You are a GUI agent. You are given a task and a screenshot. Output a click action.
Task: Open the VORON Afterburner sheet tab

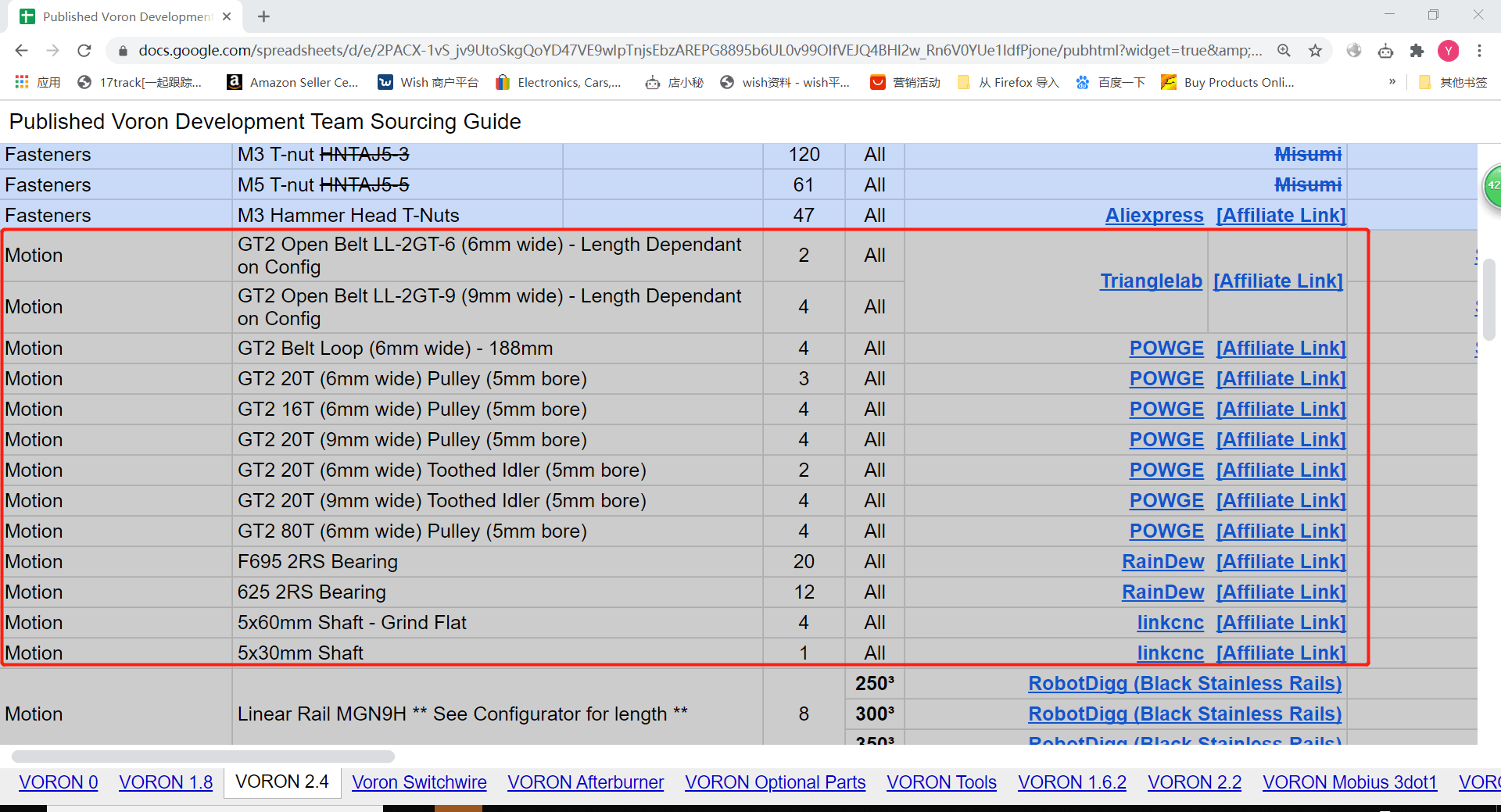pos(586,782)
